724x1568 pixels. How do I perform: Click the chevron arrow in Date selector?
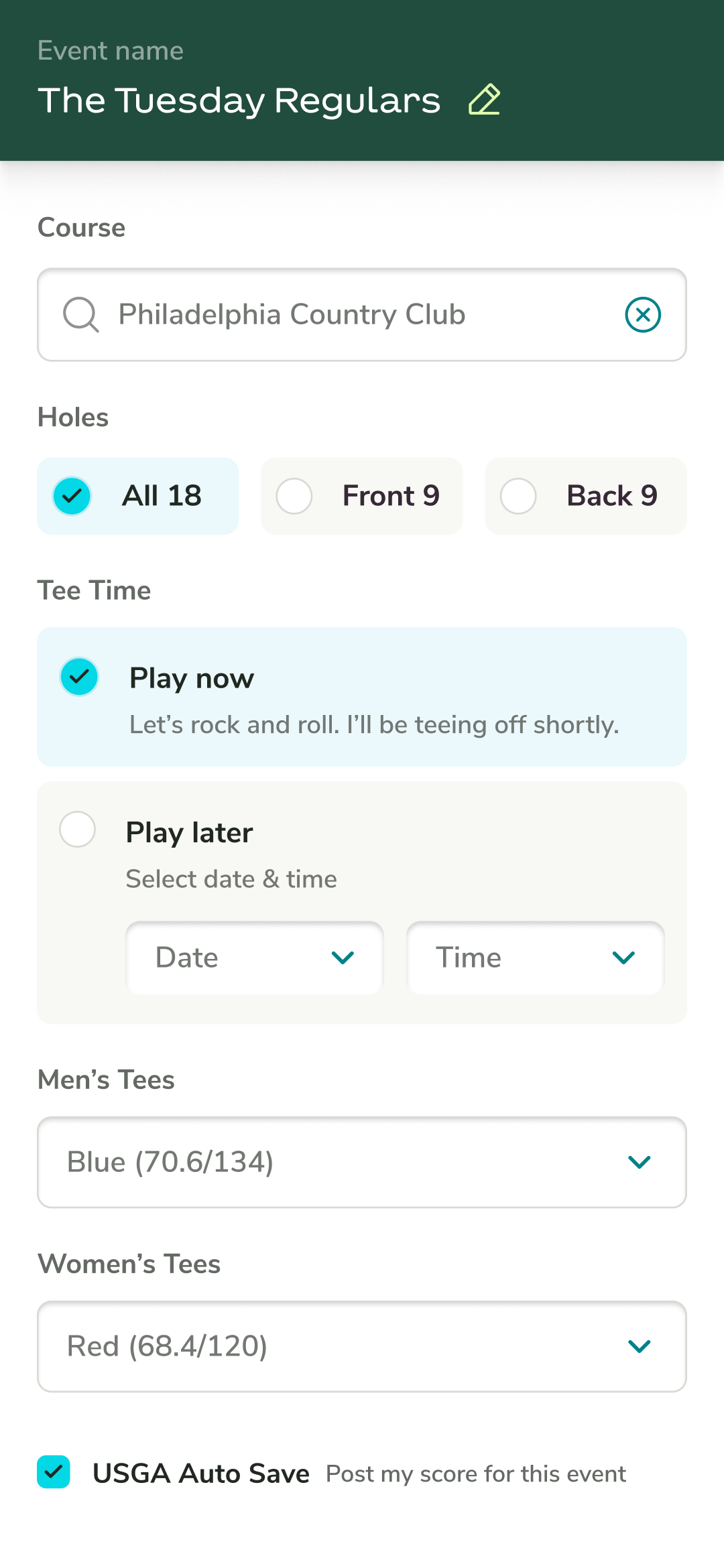[343, 958]
